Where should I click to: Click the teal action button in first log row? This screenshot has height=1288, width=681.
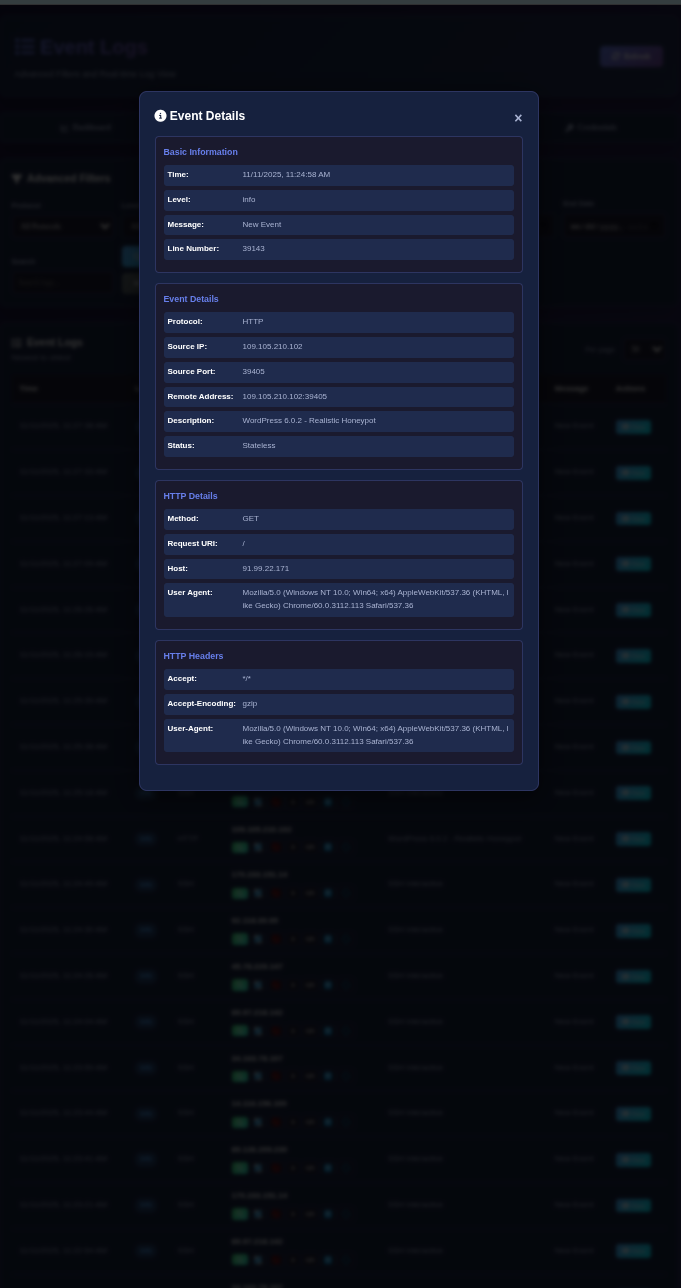click(633, 426)
